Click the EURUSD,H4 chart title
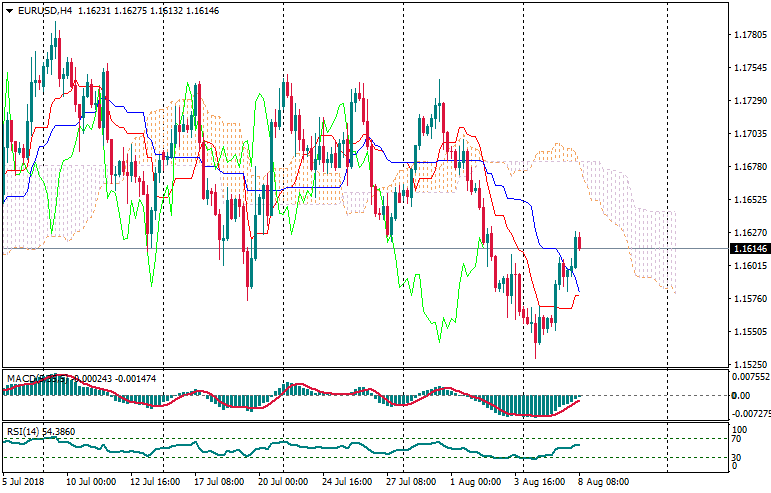 46,10
